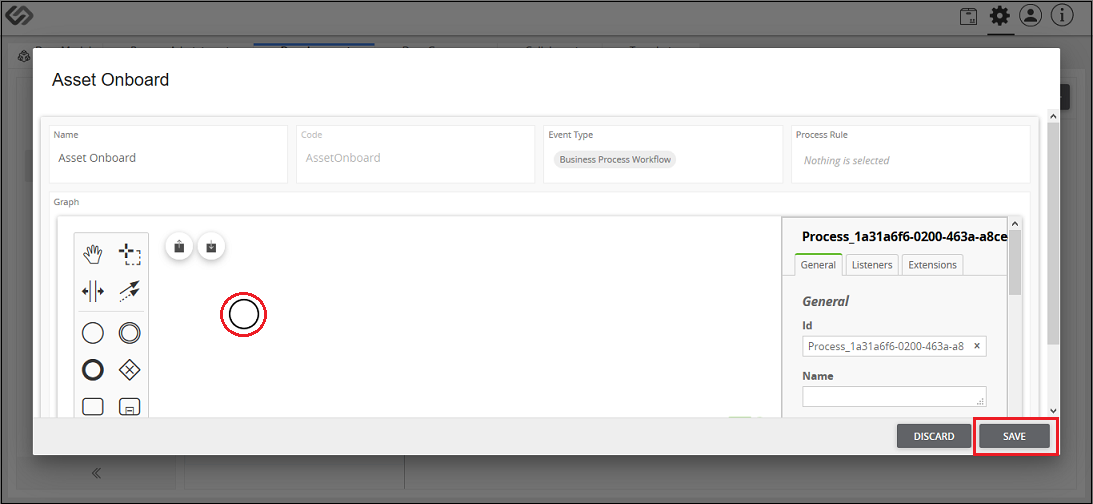The height and width of the screenshot is (504, 1093).
Task: Click the SAVE button
Action: pyautogui.click(x=1014, y=436)
